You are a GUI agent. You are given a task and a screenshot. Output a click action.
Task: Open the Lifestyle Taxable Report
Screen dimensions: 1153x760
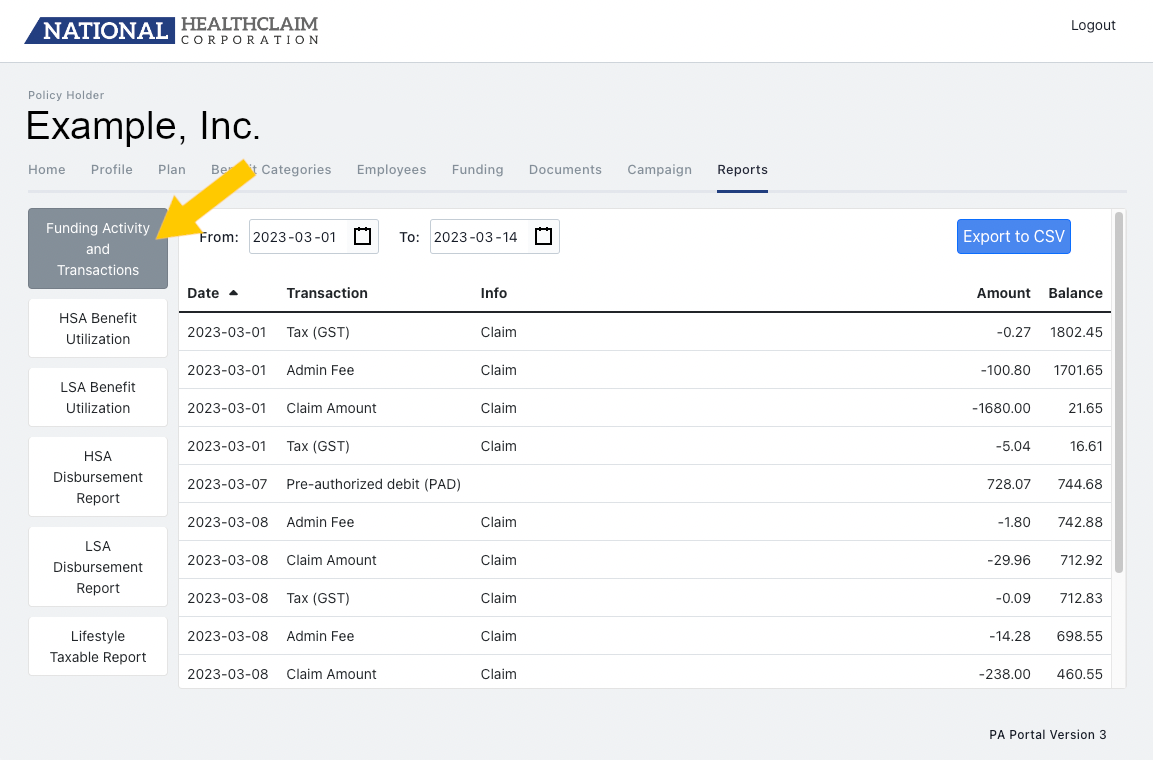pyautogui.click(x=98, y=647)
